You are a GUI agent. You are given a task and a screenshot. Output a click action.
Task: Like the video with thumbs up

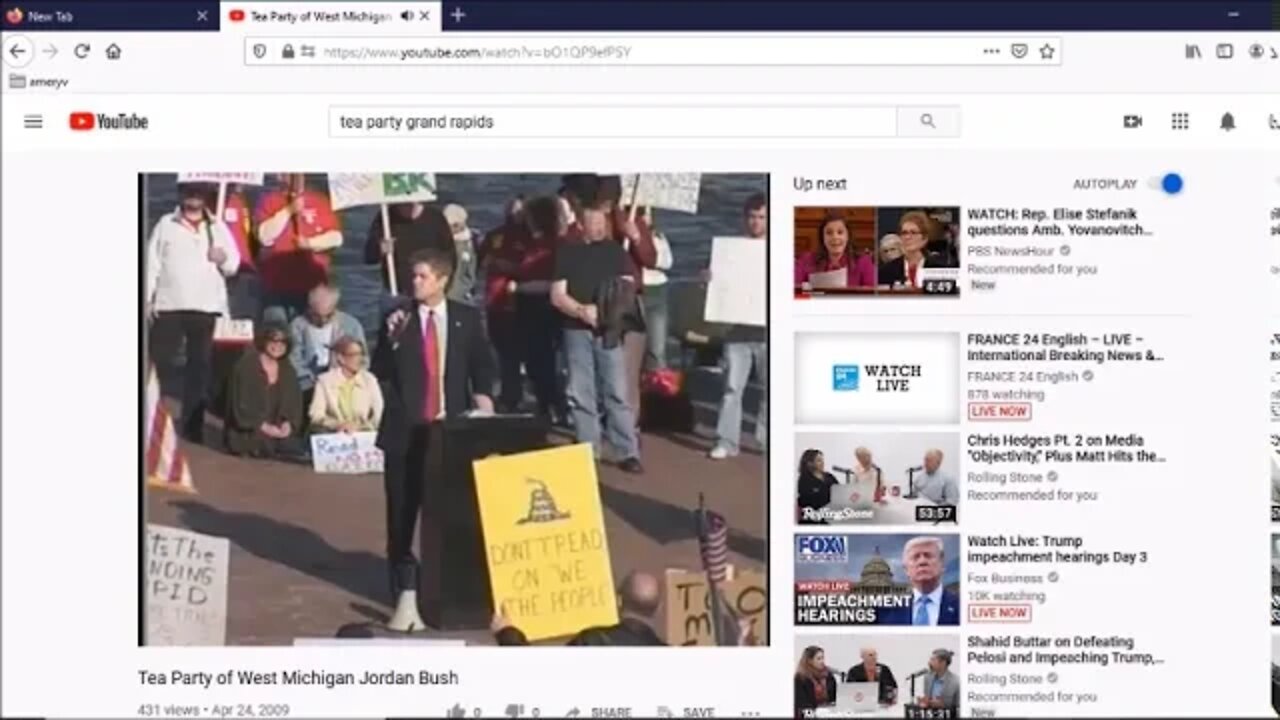pyautogui.click(x=464, y=712)
